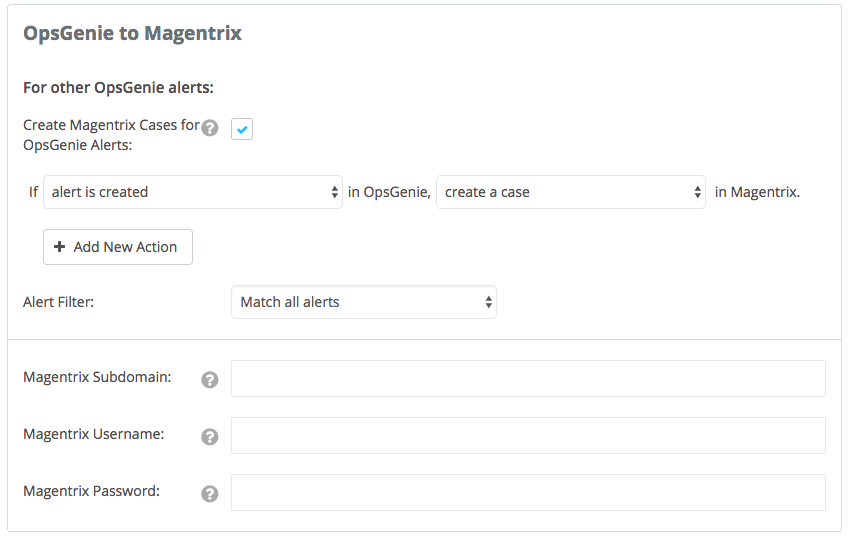
Task: Click help icon beside Create Magentrix Cases
Action: [x=209, y=128]
